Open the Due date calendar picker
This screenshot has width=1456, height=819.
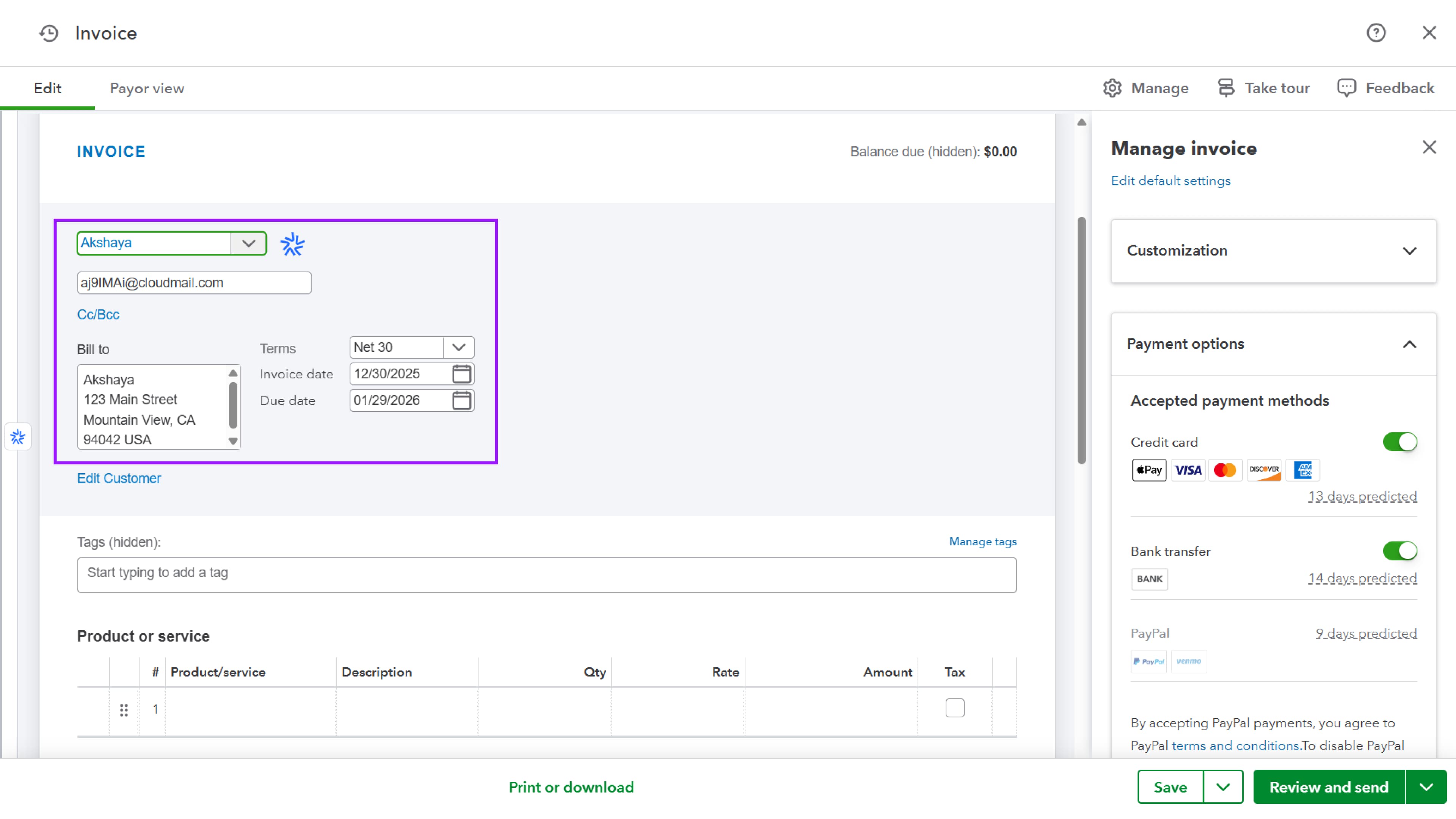(461, 400)
